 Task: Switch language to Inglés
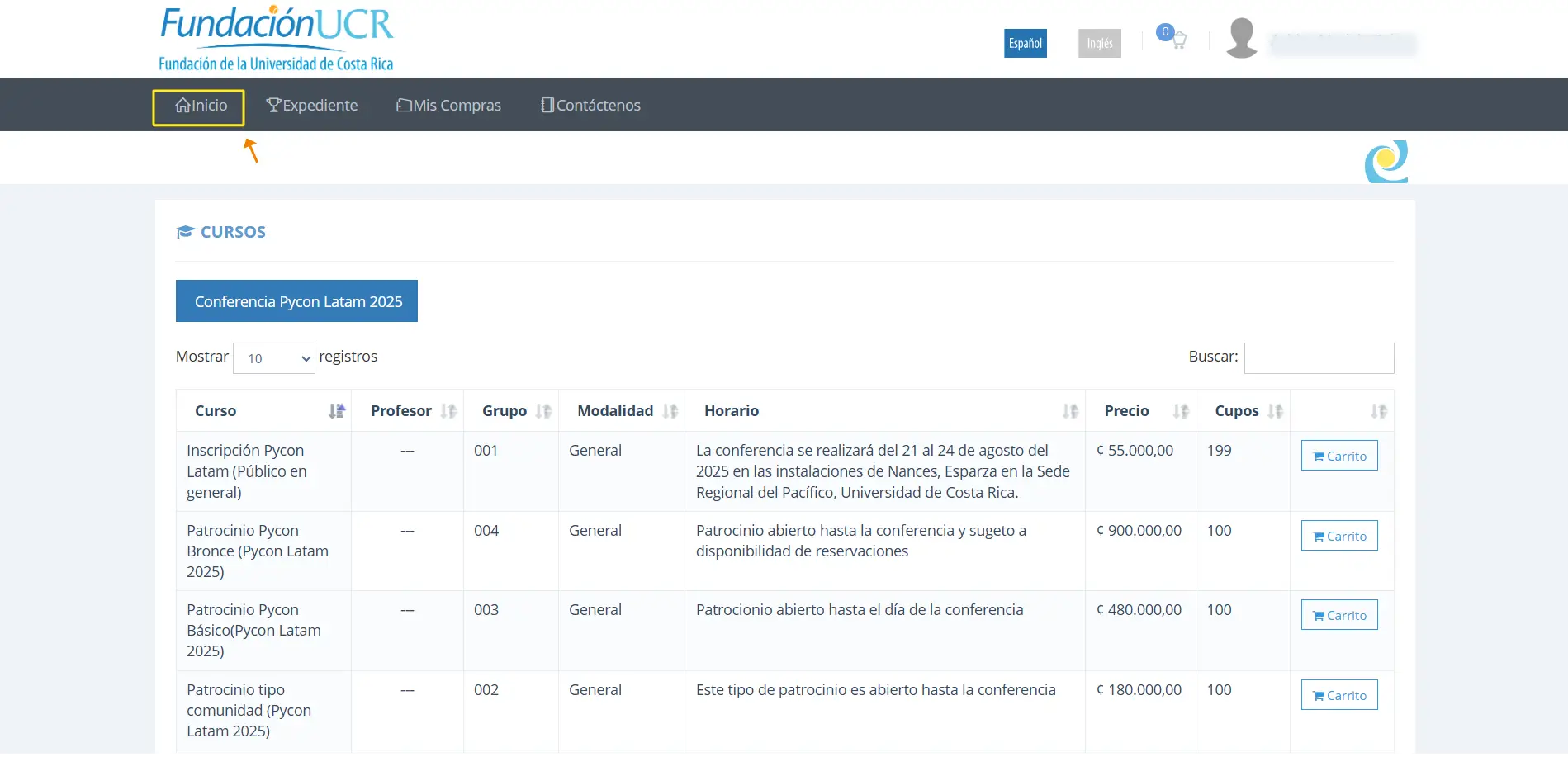[1100, 44]
